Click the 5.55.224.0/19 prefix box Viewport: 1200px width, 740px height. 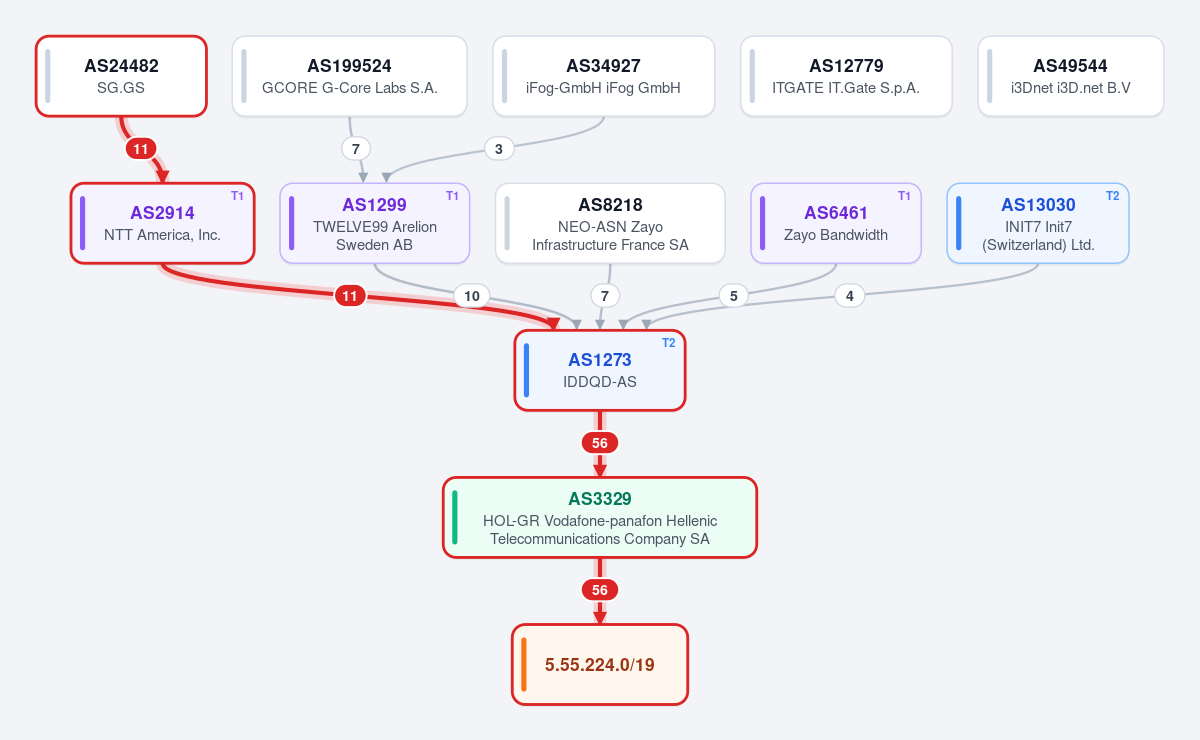pos(600,664)
